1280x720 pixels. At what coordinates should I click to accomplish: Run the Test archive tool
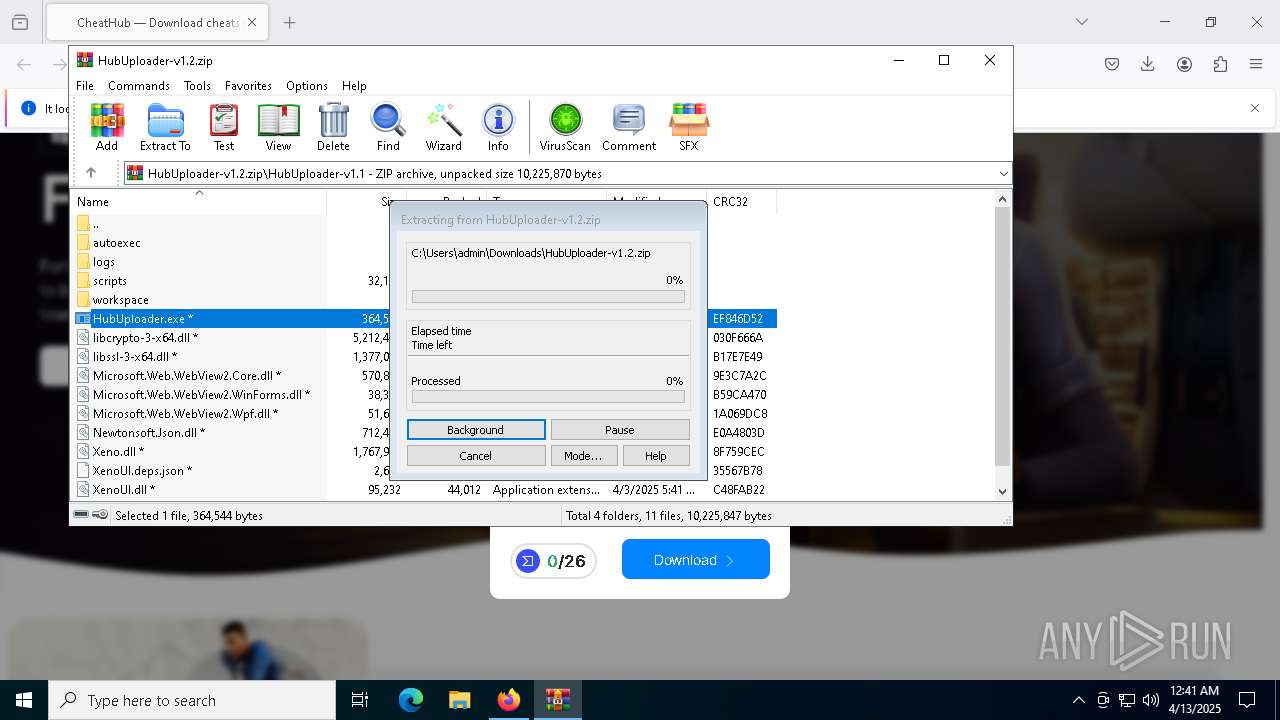[224, 127]
